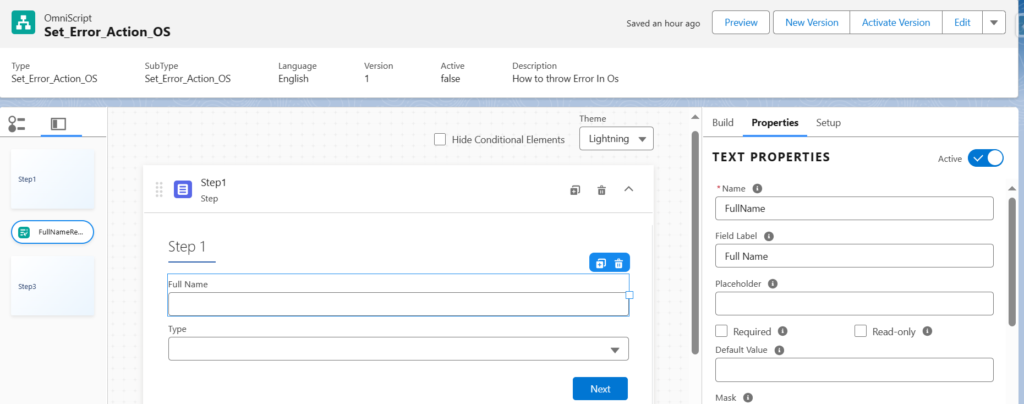The width and height of the screenshot is (1024, 404).
Task: Open the dropdown arrow next to Edit
Action: (993, 22)
